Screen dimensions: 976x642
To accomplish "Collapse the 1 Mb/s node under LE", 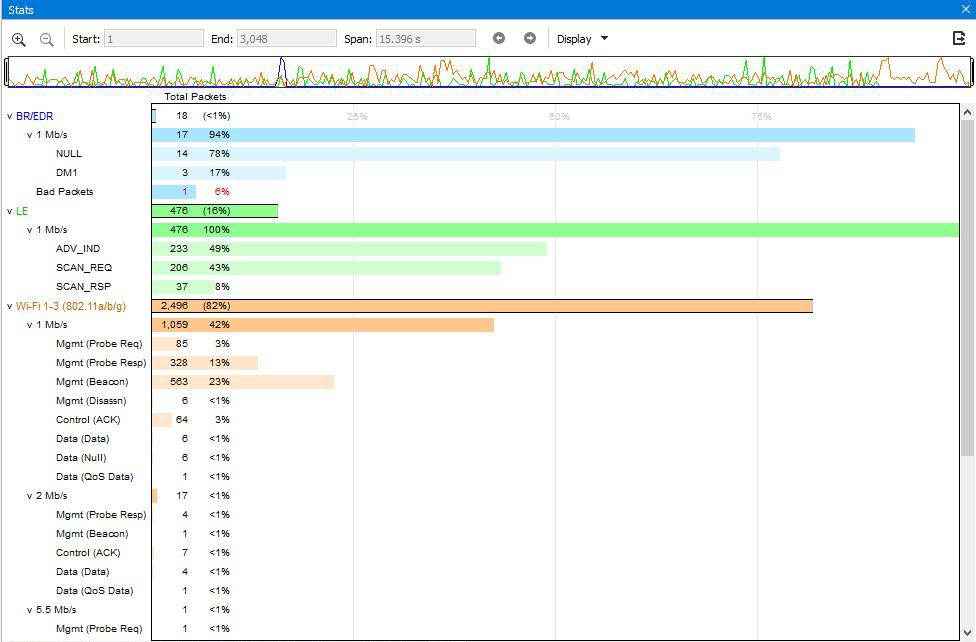I will [29, 230].
